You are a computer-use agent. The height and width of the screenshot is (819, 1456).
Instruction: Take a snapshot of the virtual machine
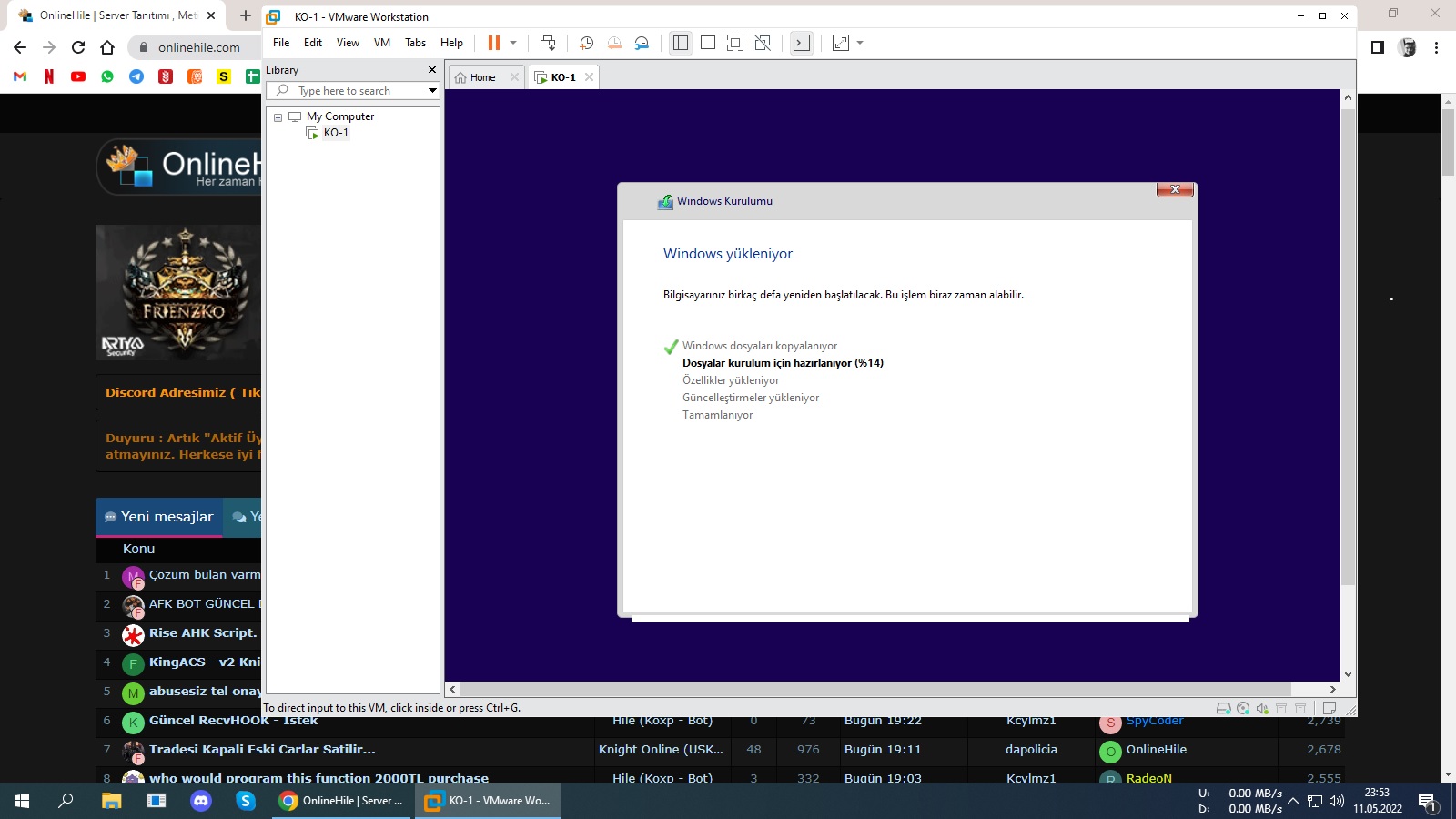(x=587, y=43)
